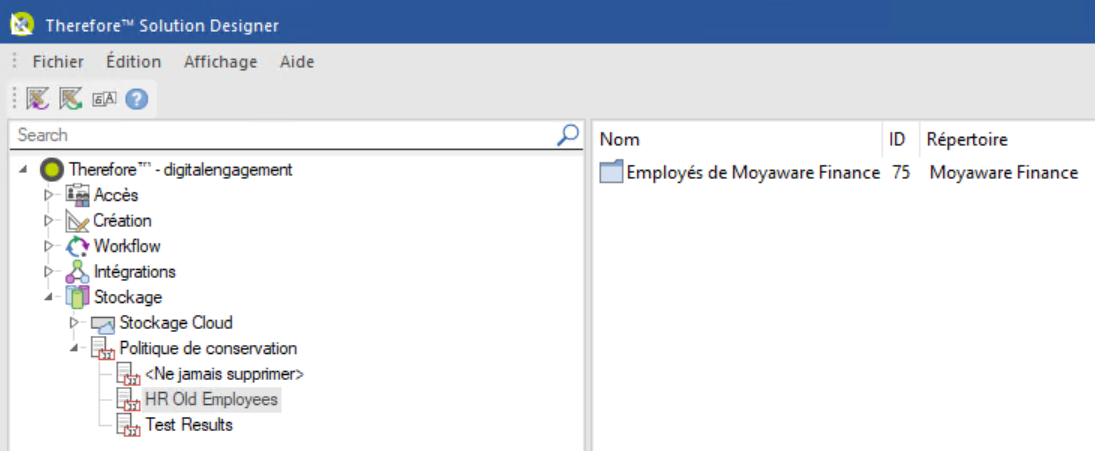1095x451 pixels.
Task: Click the toolbar drag grip handle
Action: click(15, 98)
